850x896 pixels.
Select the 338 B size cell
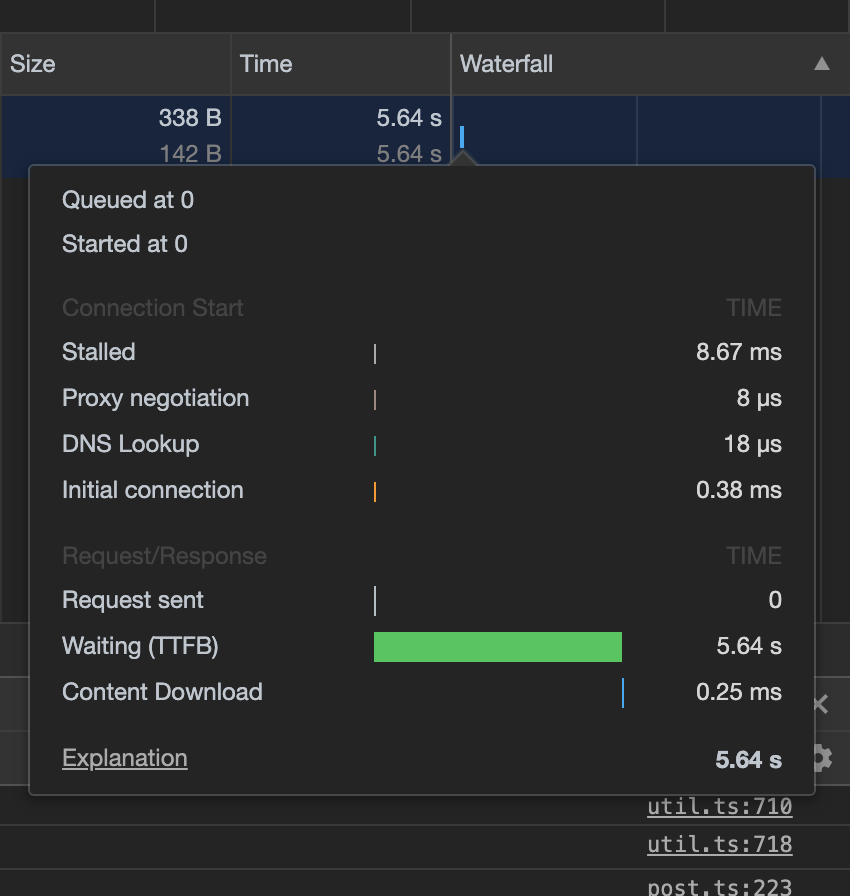click(x=190, y=118)
